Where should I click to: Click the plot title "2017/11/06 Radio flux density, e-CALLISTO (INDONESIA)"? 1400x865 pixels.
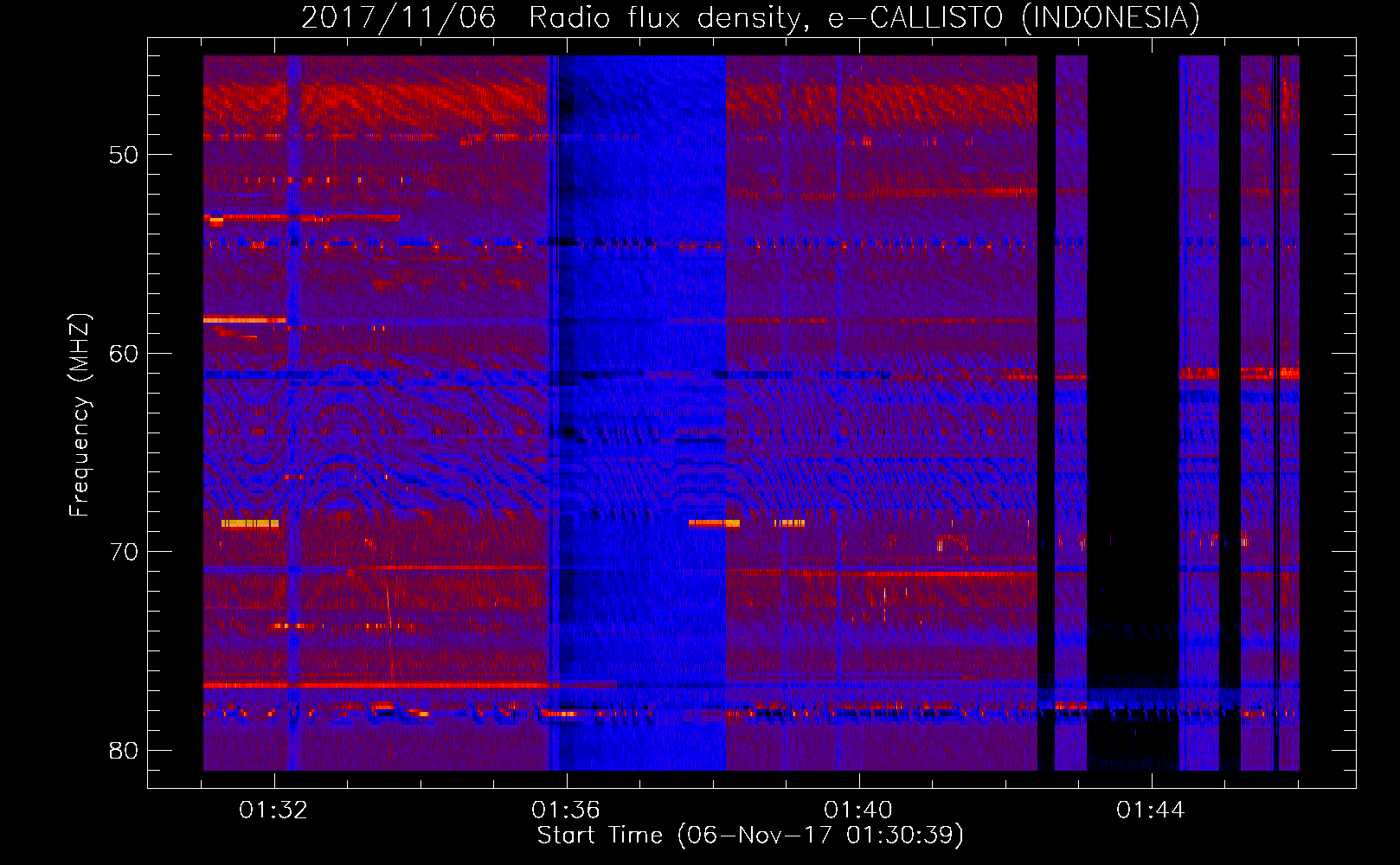(750, 17)
